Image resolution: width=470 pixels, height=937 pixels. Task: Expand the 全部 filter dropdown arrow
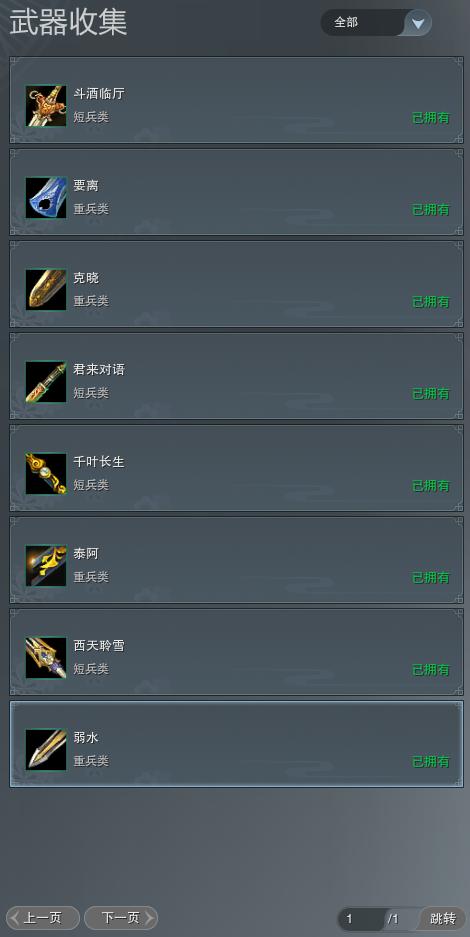418,23
